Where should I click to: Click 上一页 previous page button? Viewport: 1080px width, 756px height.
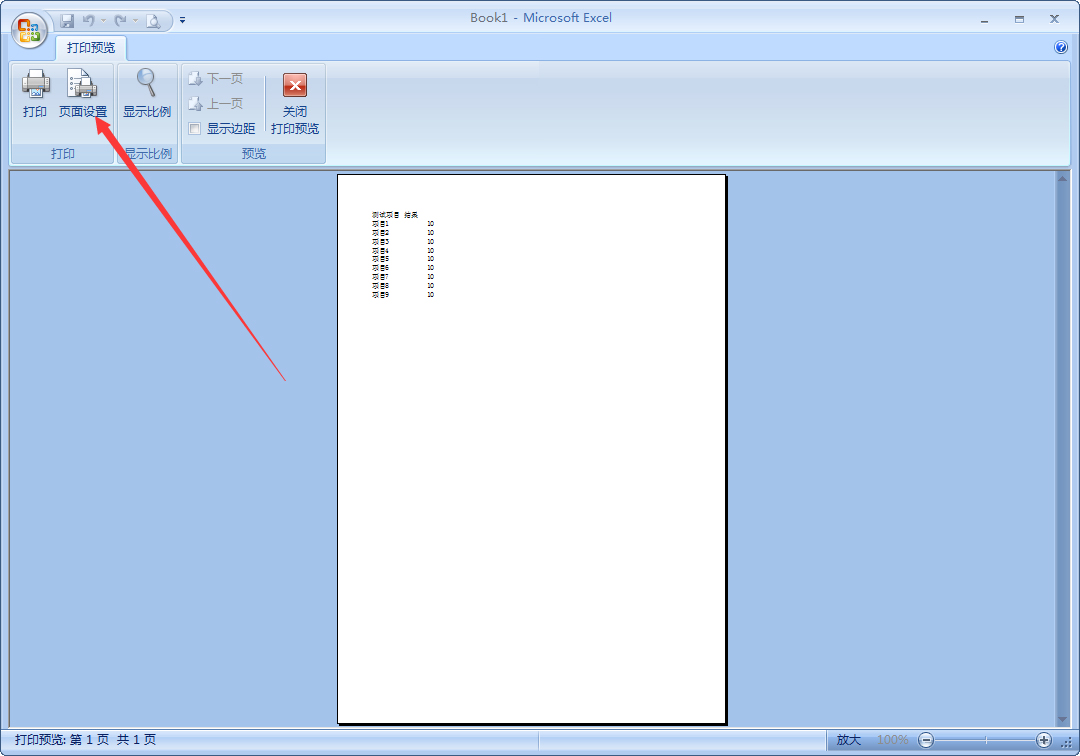point(216,103)
